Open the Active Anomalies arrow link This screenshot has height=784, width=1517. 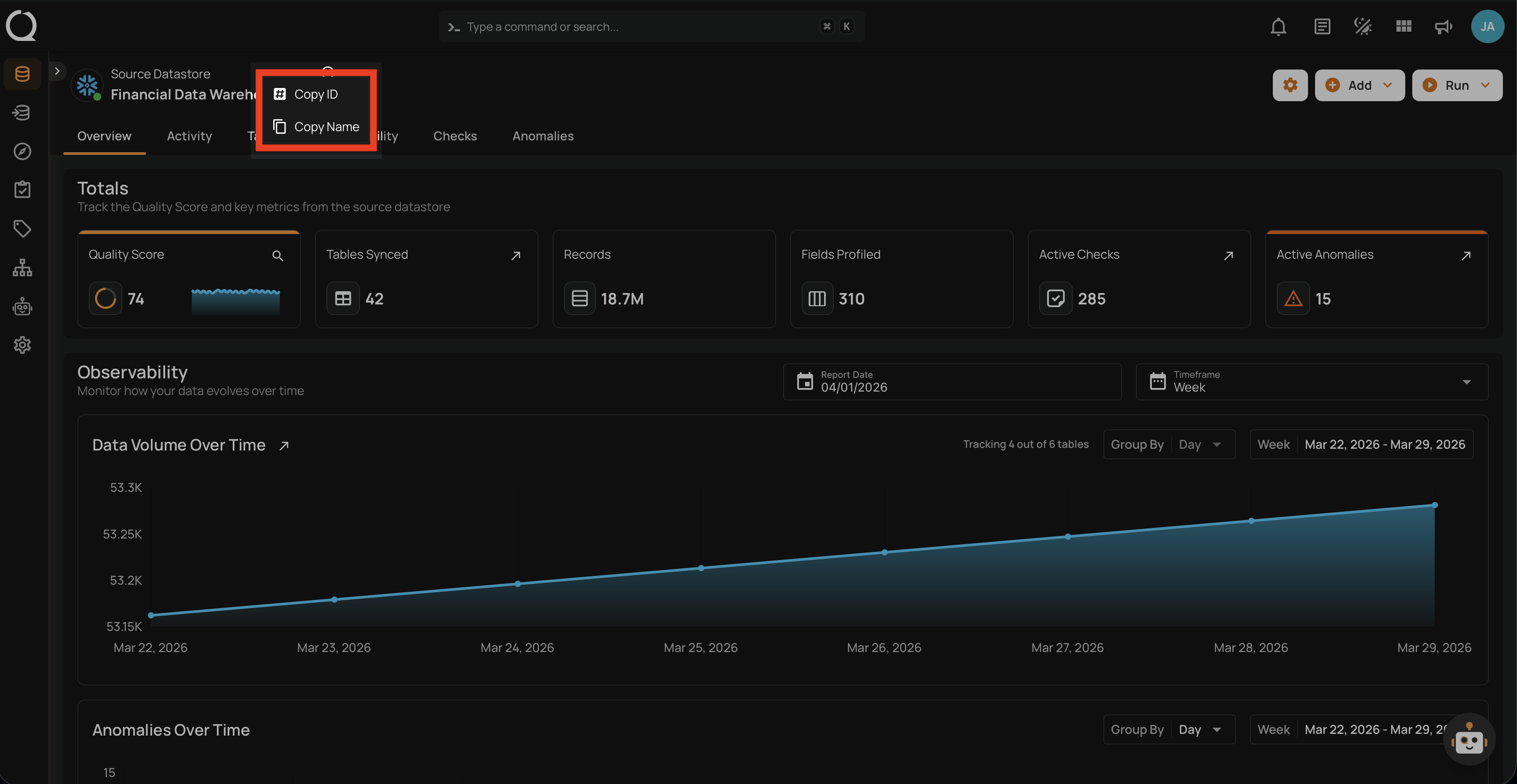point(1466,256)
